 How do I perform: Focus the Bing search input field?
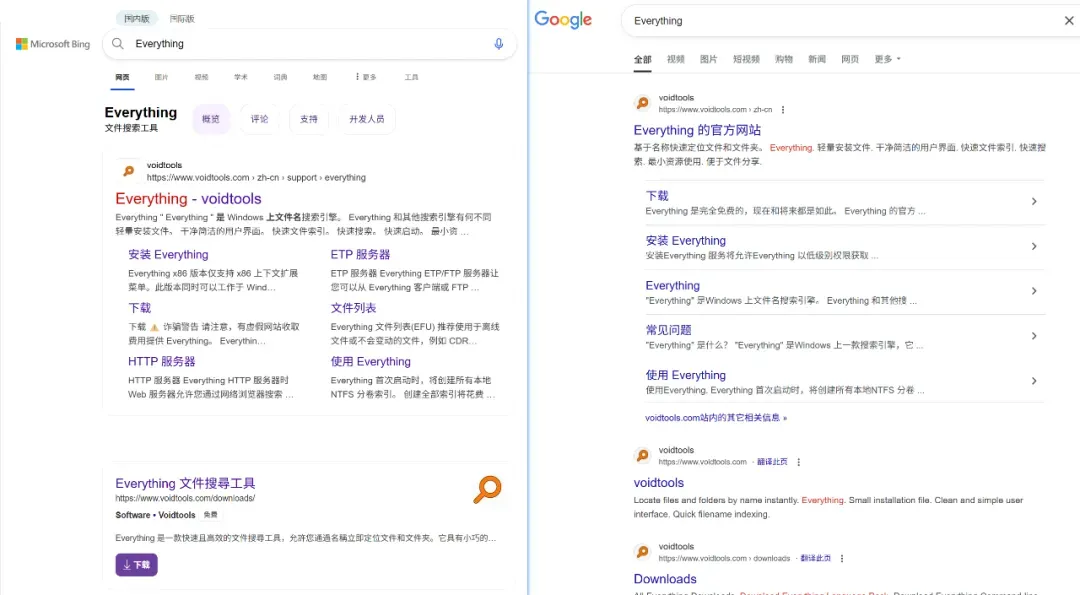coord(309,43)
